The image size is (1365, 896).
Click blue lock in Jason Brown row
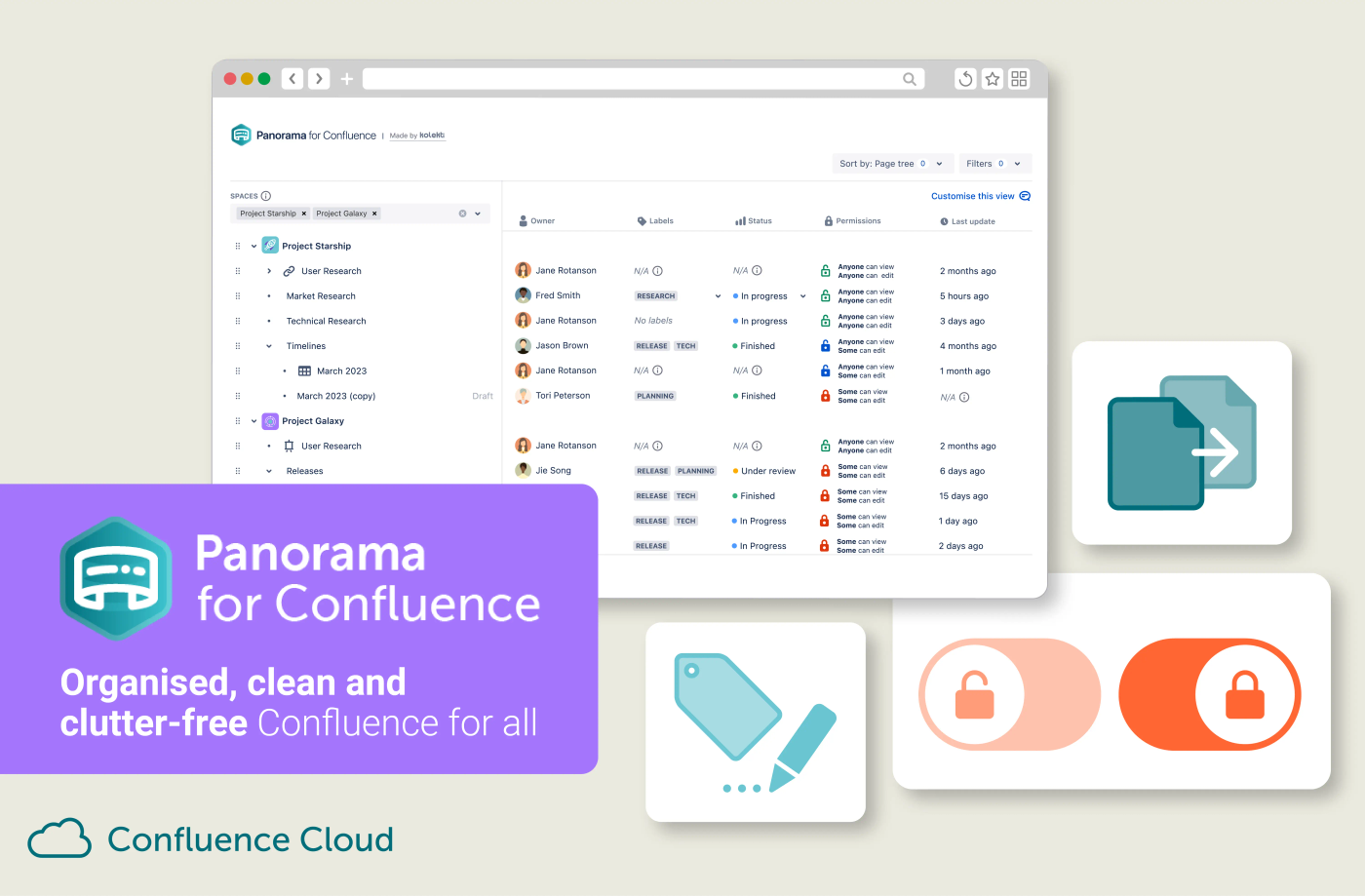click(825, 345)
